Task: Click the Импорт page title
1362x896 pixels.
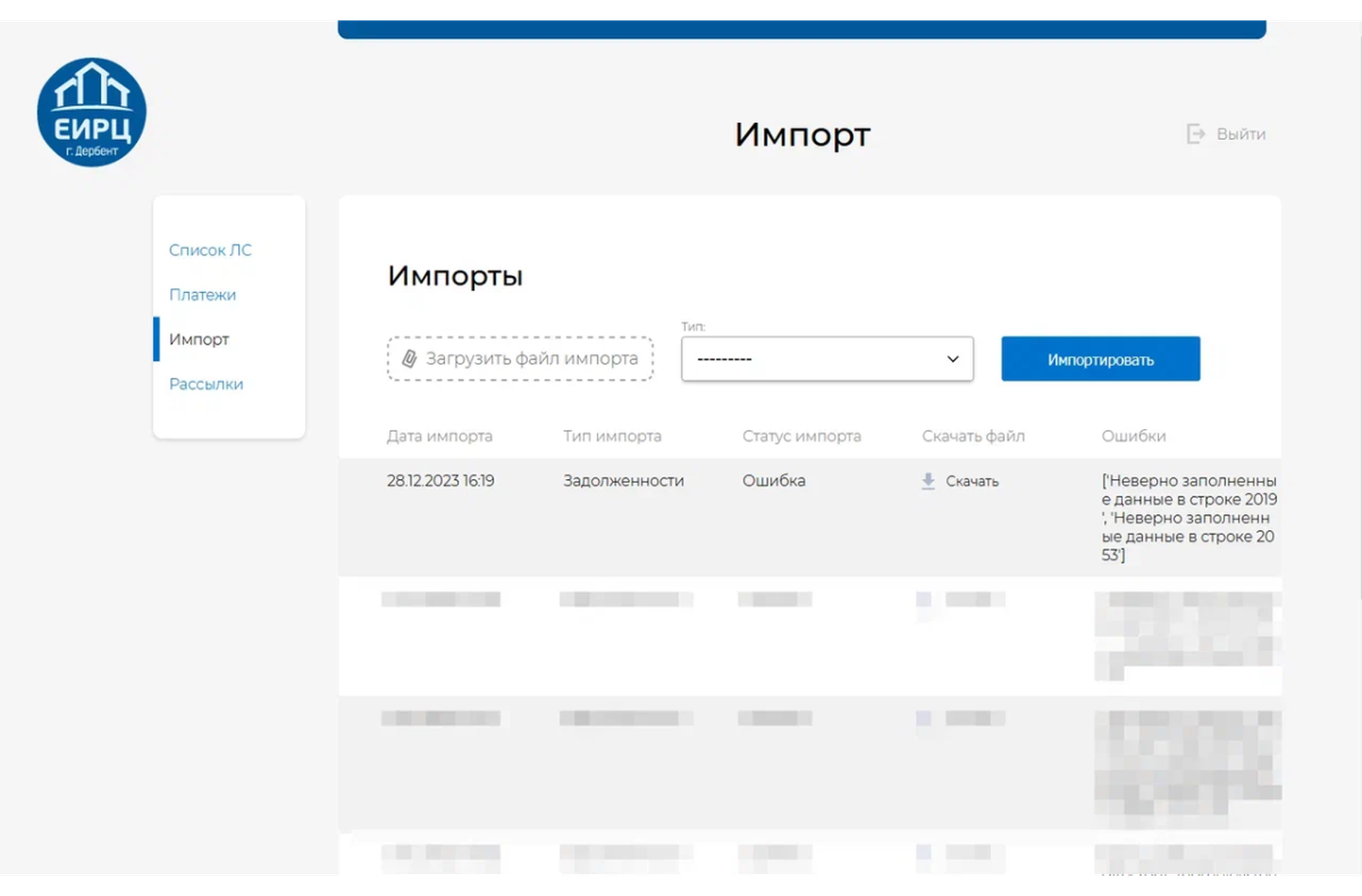Action: coord(803,135)
